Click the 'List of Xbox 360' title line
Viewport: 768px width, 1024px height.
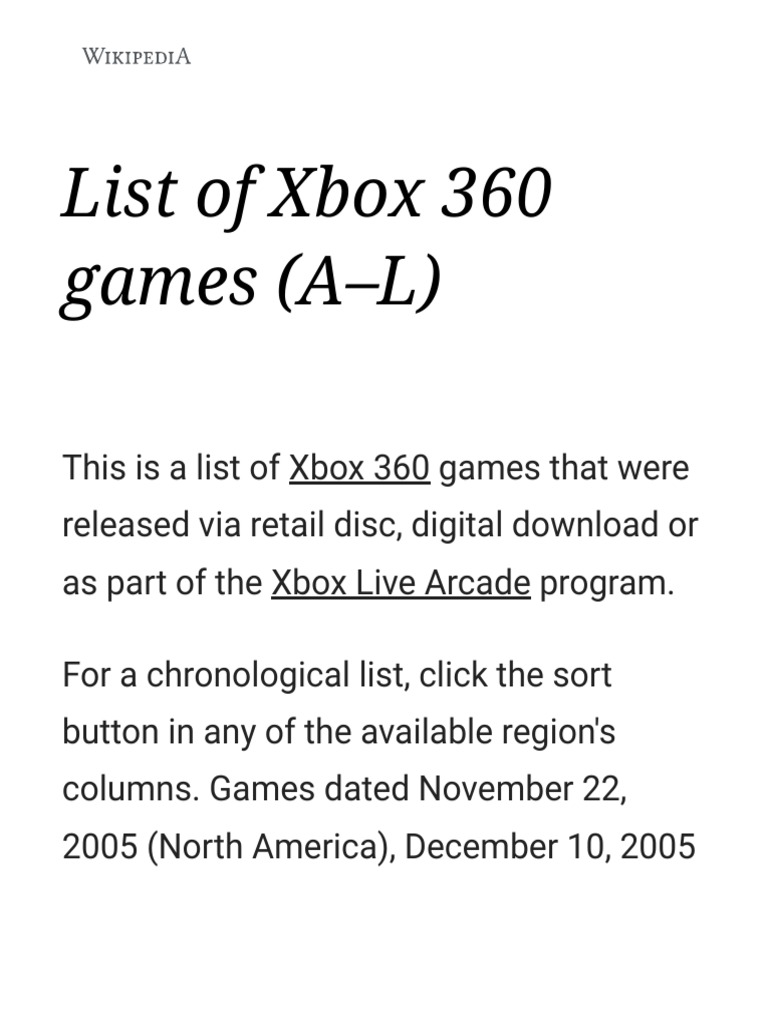[306, 194]
